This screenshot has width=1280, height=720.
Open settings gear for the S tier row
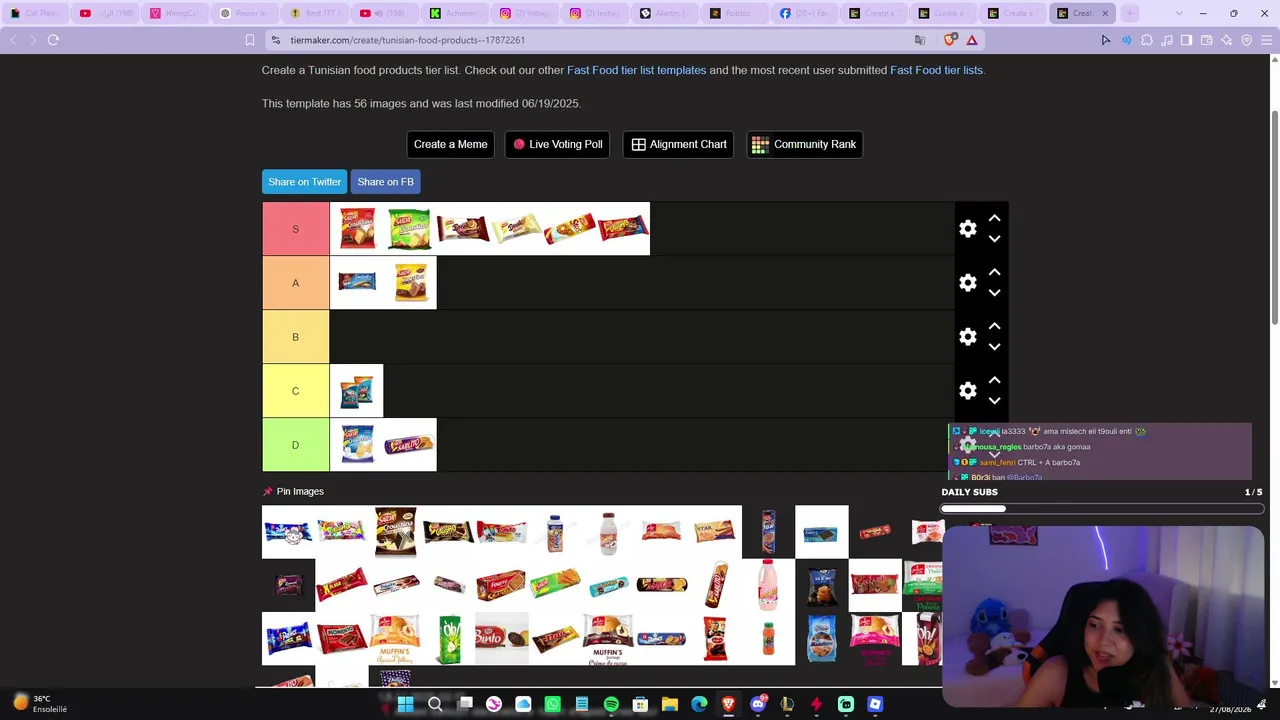coord(968,229)
